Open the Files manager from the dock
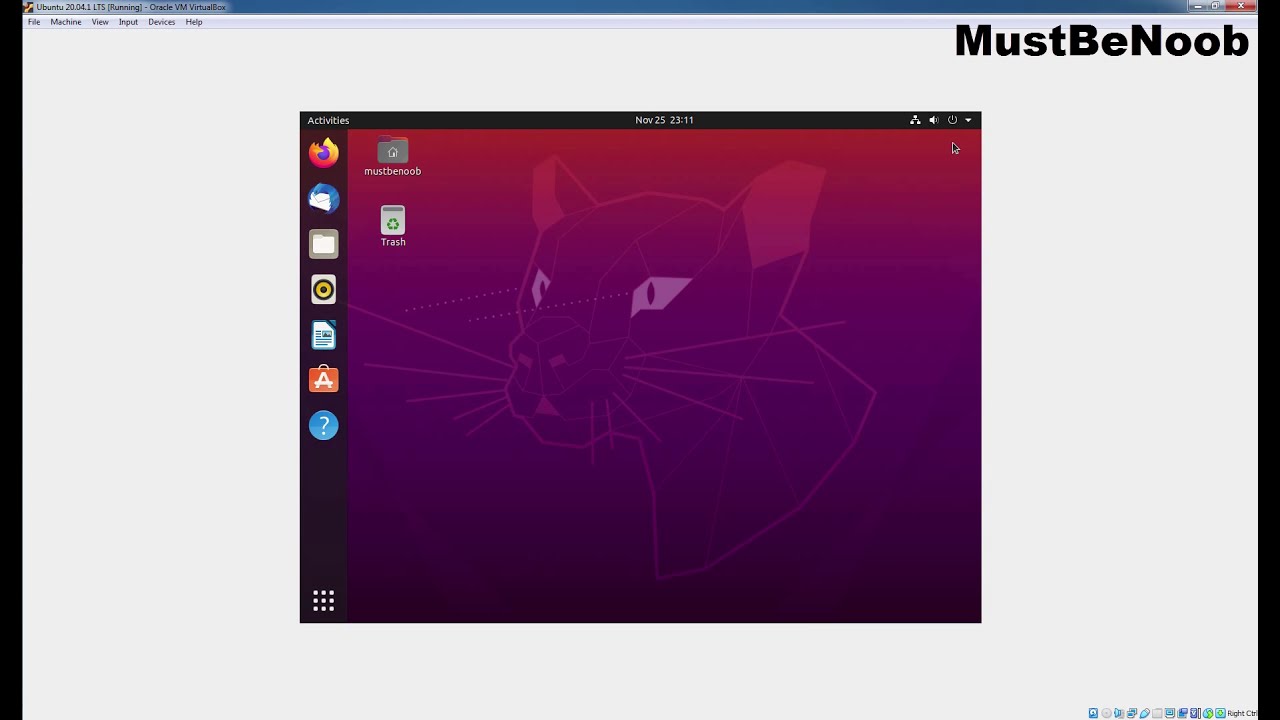 point(323,244)
